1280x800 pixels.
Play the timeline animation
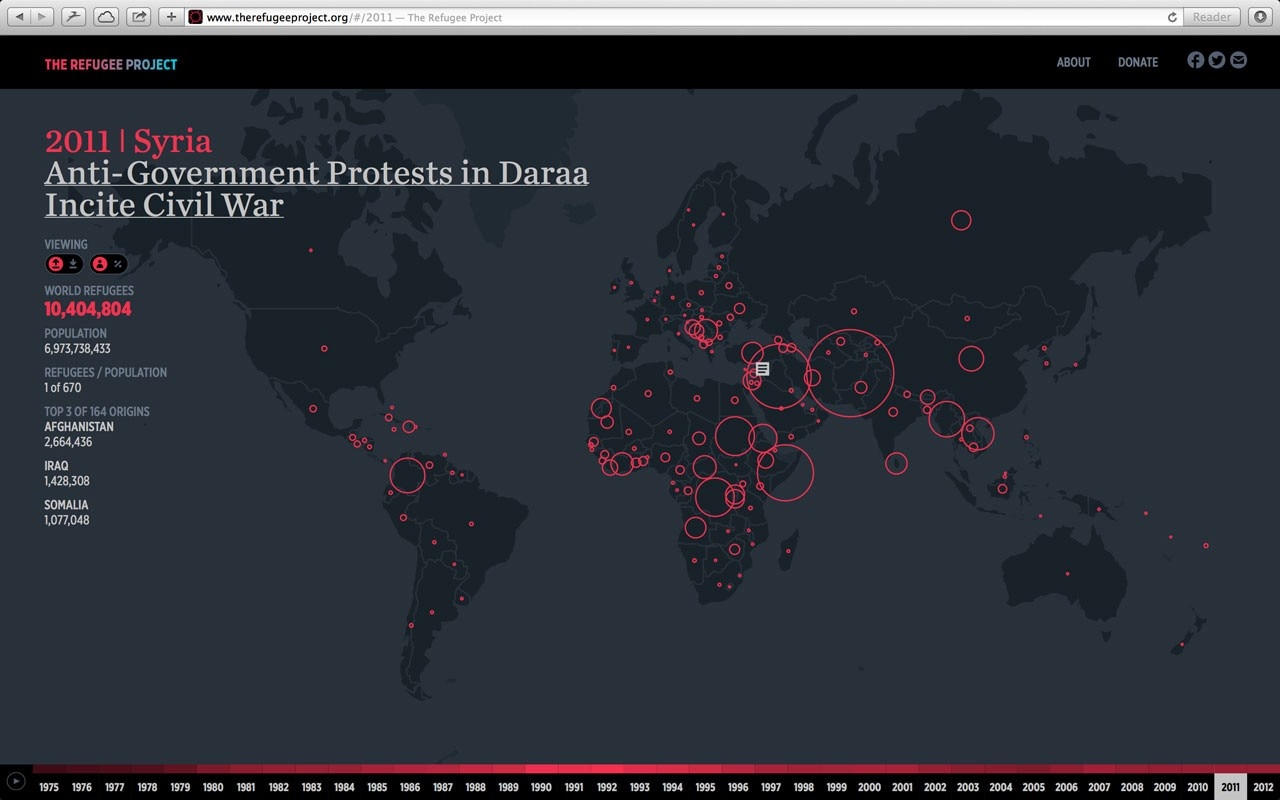point(15,781)
